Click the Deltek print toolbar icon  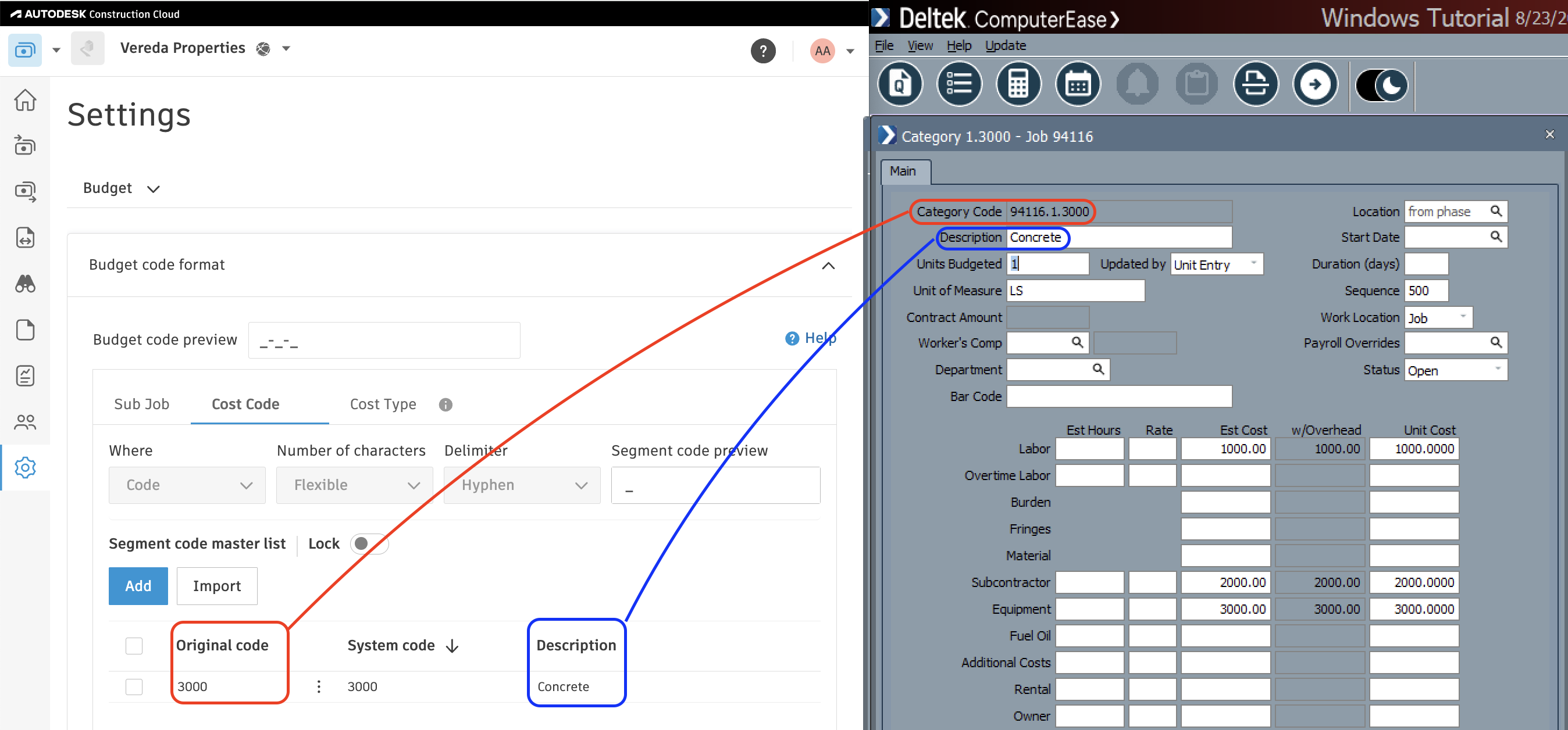click(x=1256, y=84)
